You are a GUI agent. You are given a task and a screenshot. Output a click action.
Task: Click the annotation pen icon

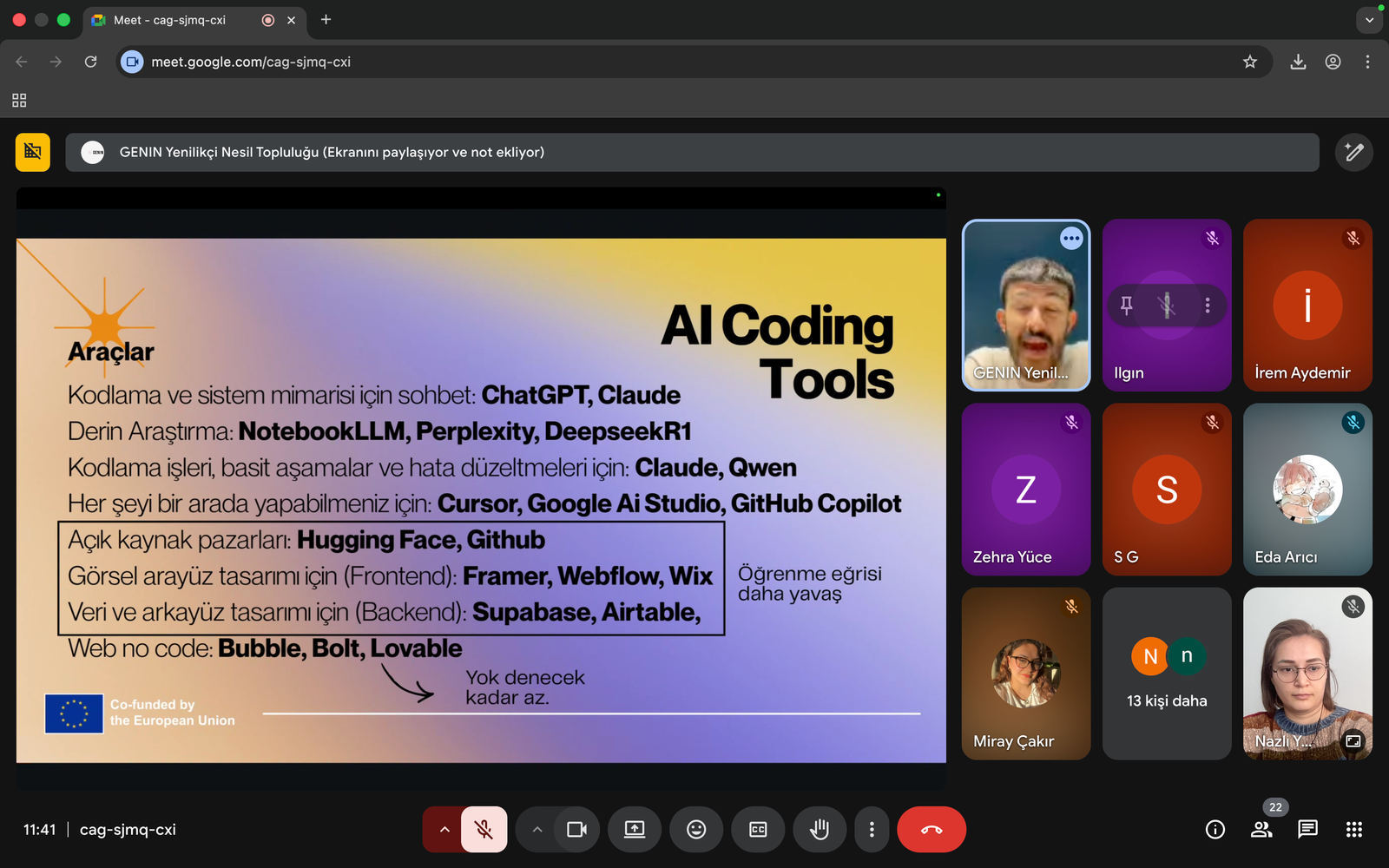pos(1353,153)
